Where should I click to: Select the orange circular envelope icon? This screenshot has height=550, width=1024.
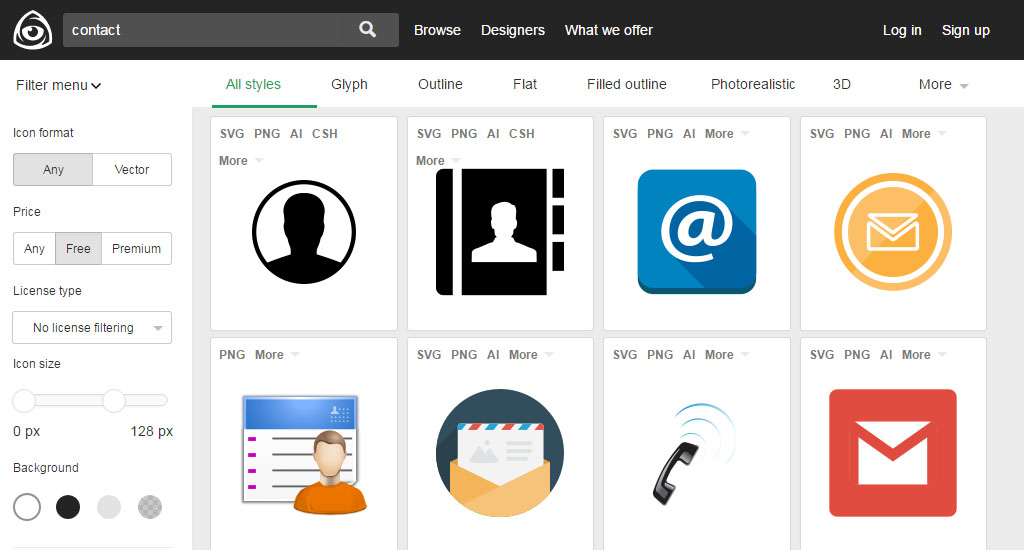(893, 232)
